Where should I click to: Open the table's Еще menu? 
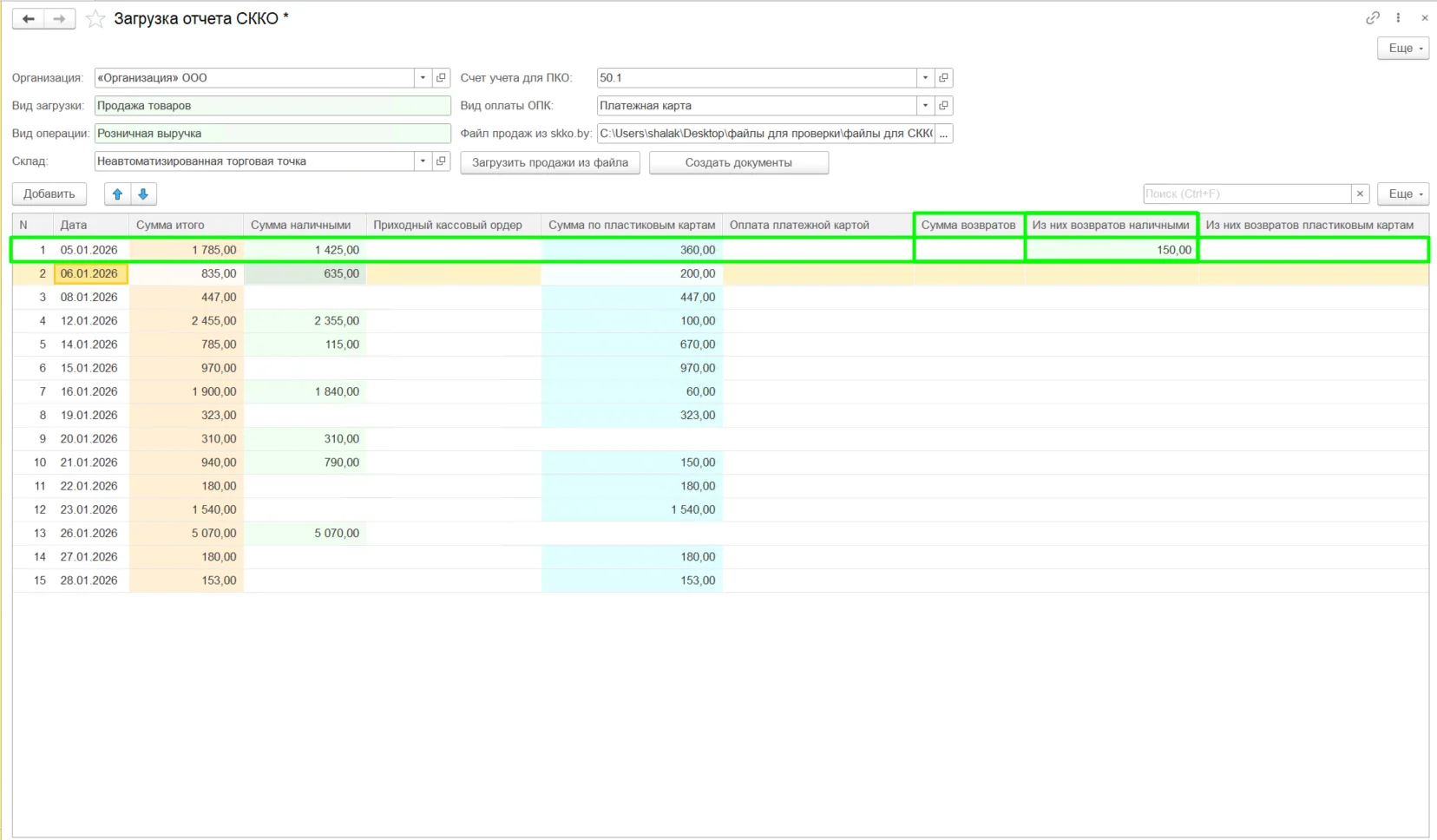point(1402,194)
